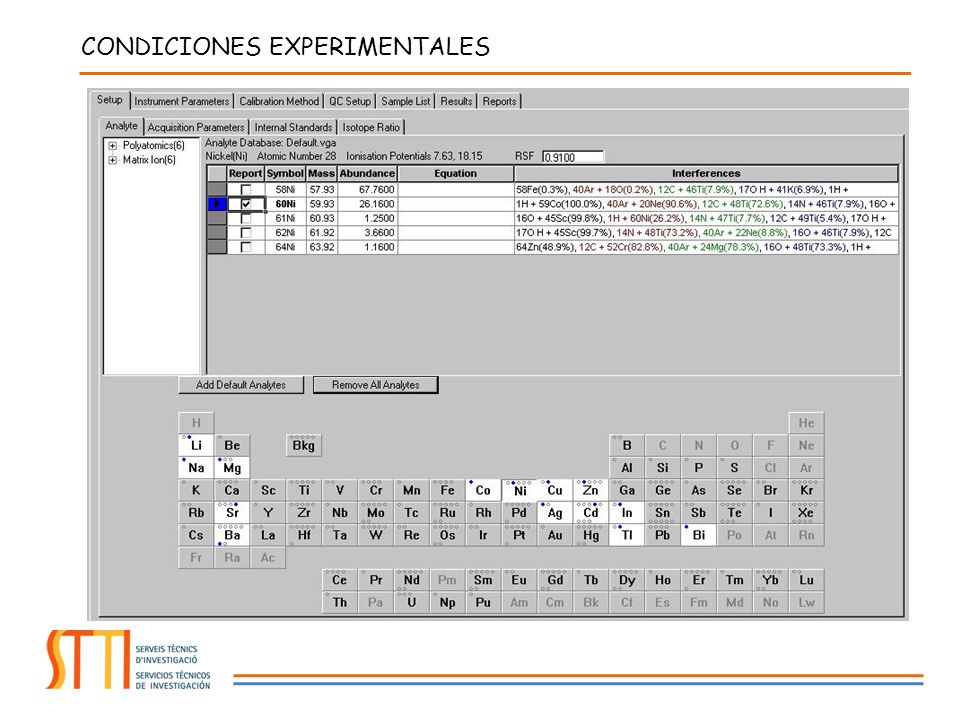Image resolution: width=960 pixels, height=720 pixels.
Task: Select the Be element button
Action: [x=232, y=445]
